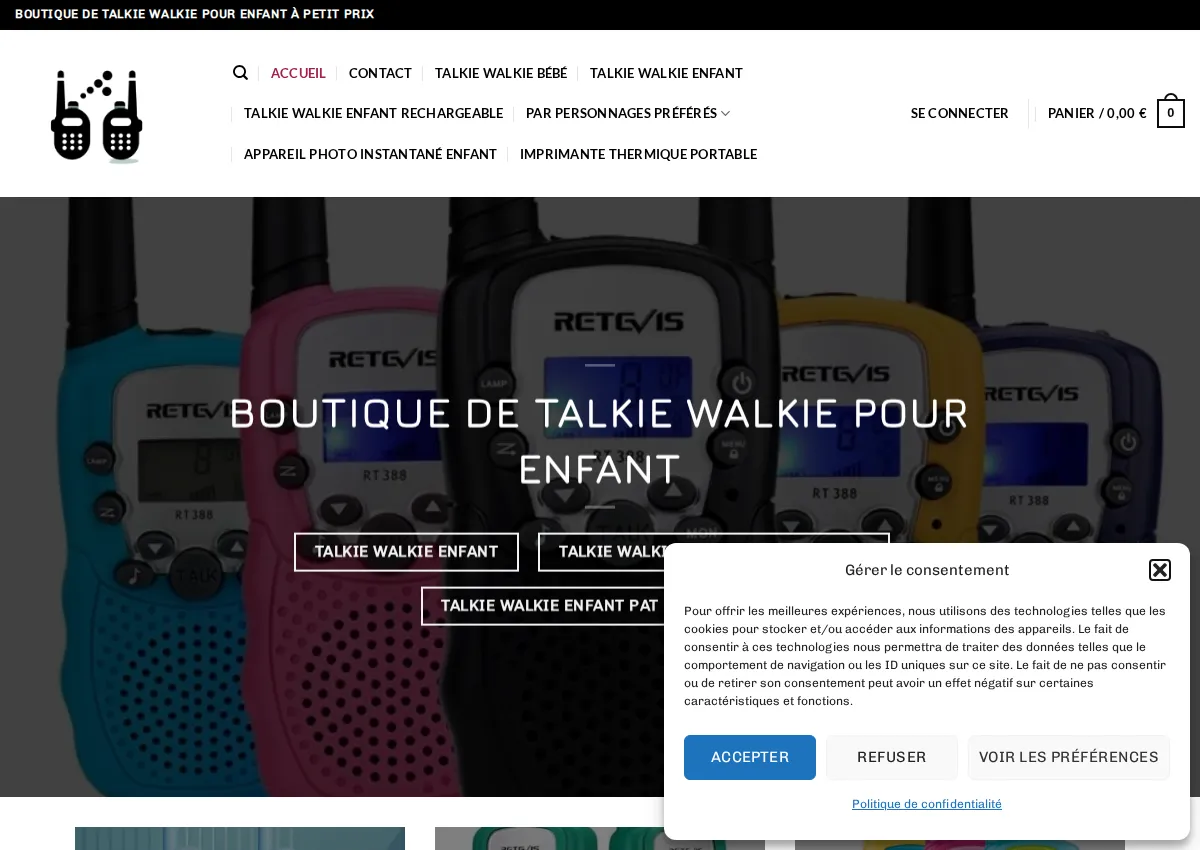Screen dimensions: 1200x850
Task: Click the blue-toned product thumbnail below the banner
Action: coord(240,838)
